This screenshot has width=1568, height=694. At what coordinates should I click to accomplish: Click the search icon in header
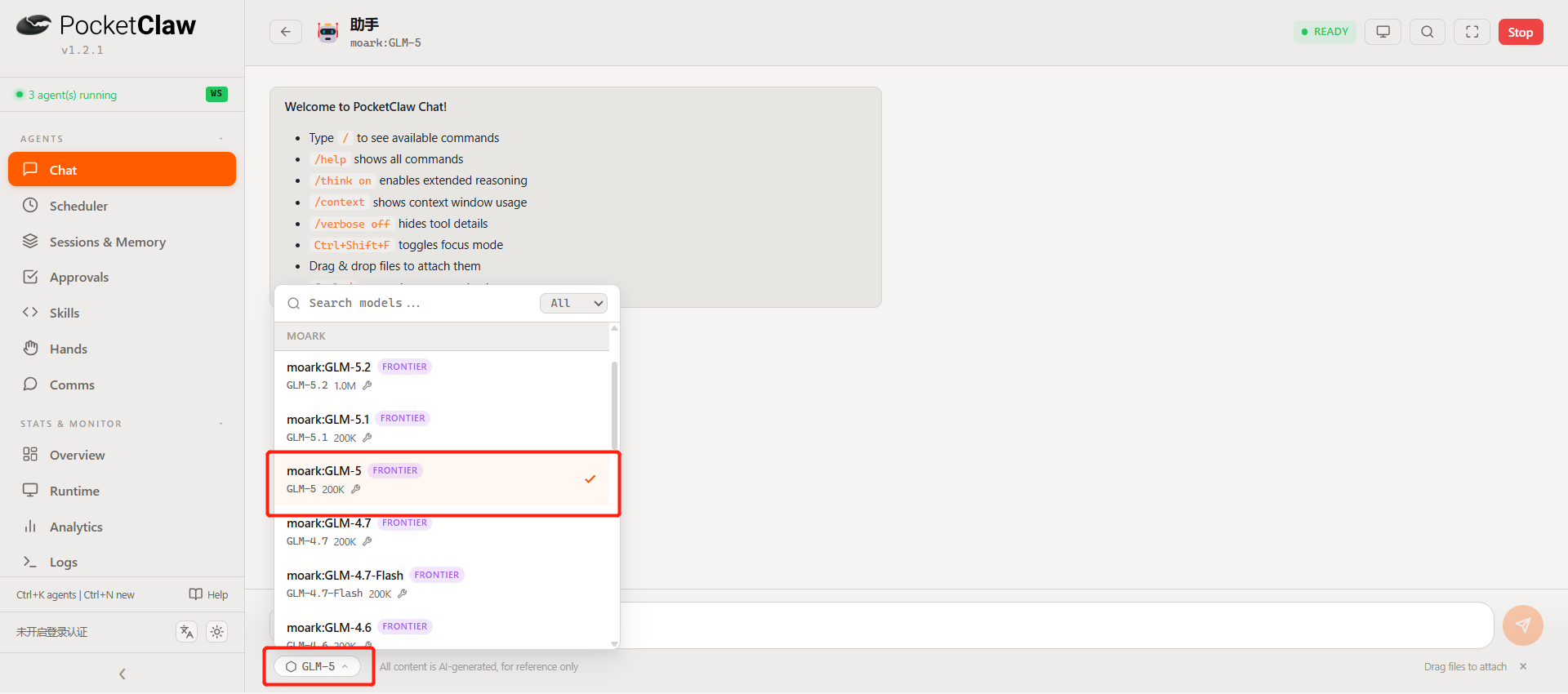click(1428, 32)
